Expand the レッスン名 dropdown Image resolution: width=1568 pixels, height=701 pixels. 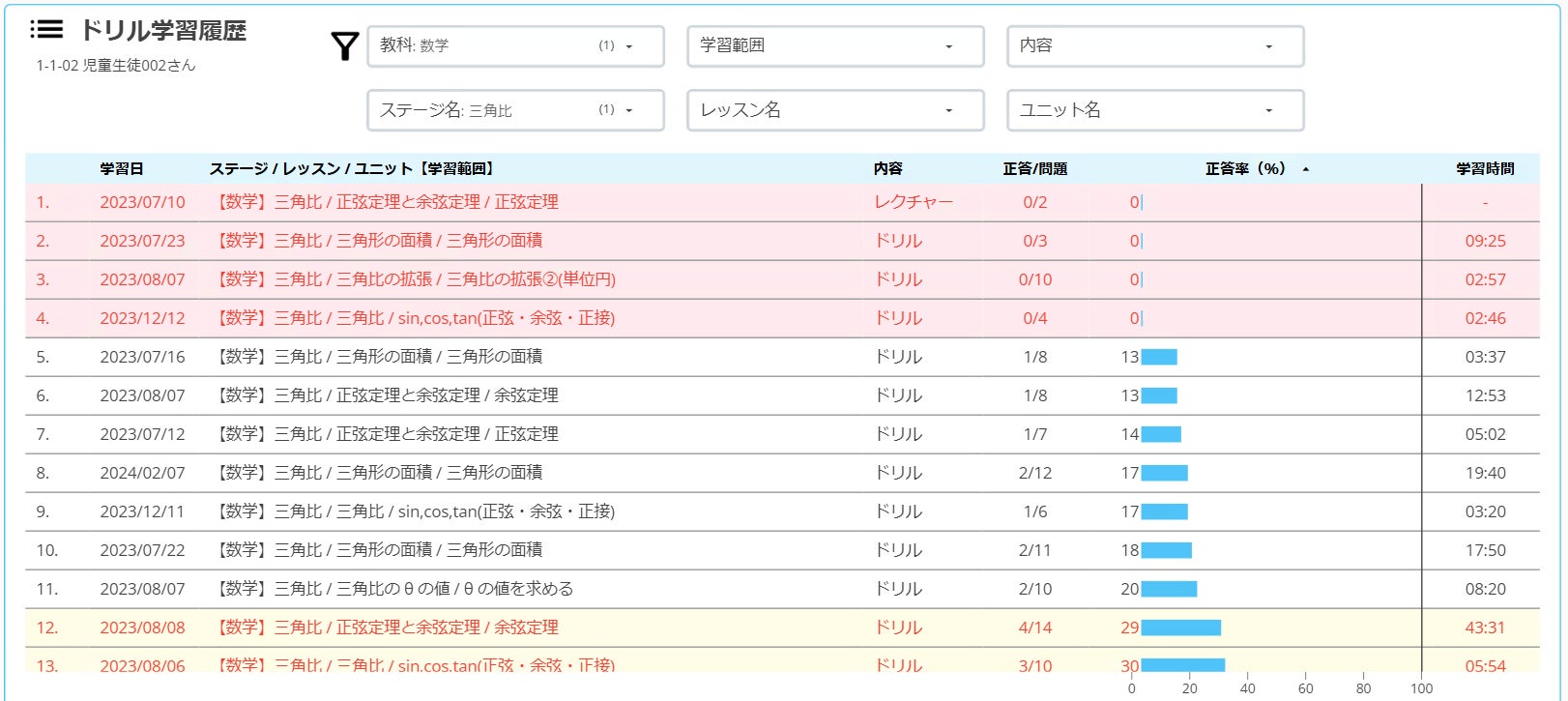point(835,110)
